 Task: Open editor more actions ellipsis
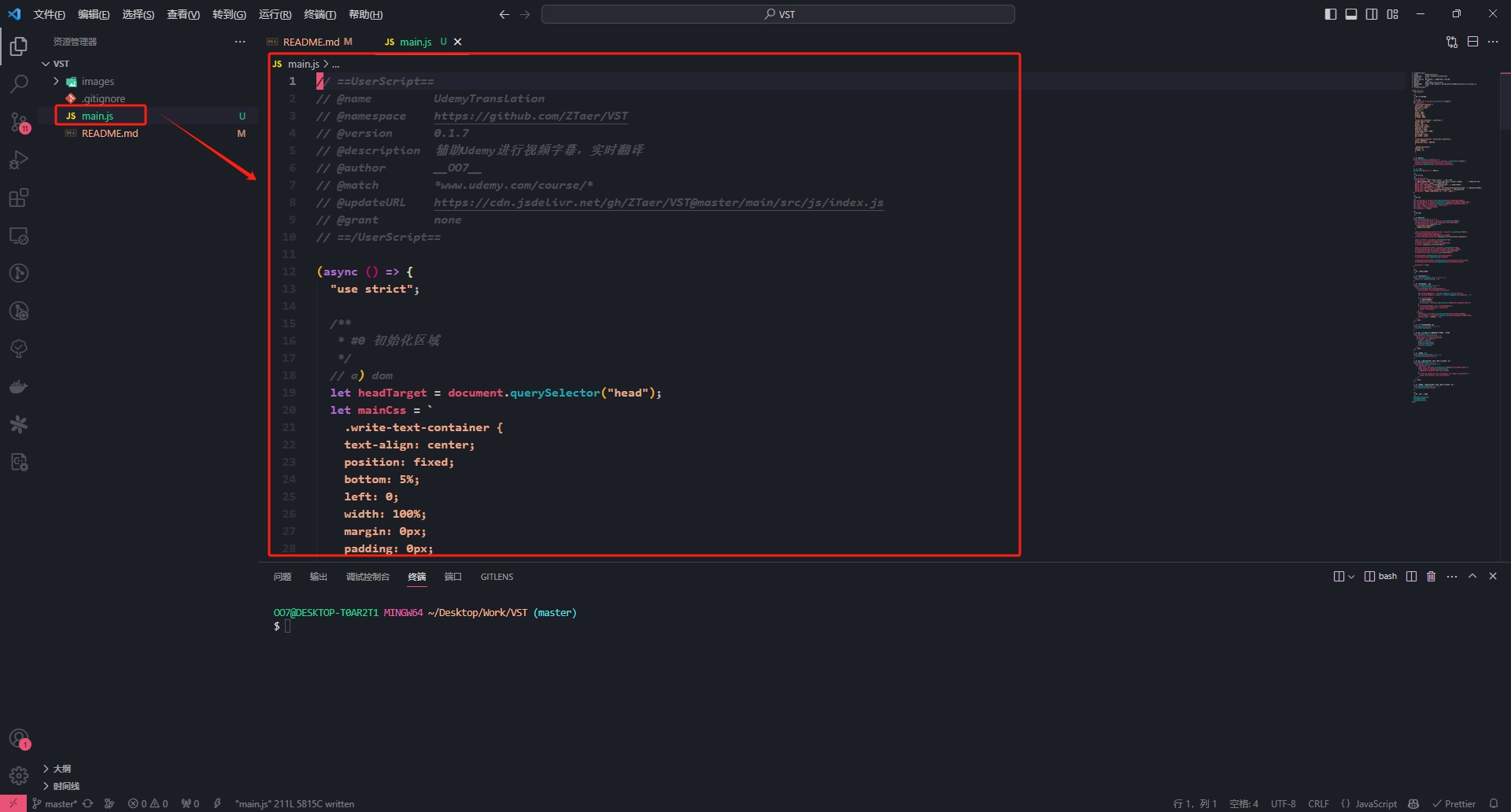1493,42
